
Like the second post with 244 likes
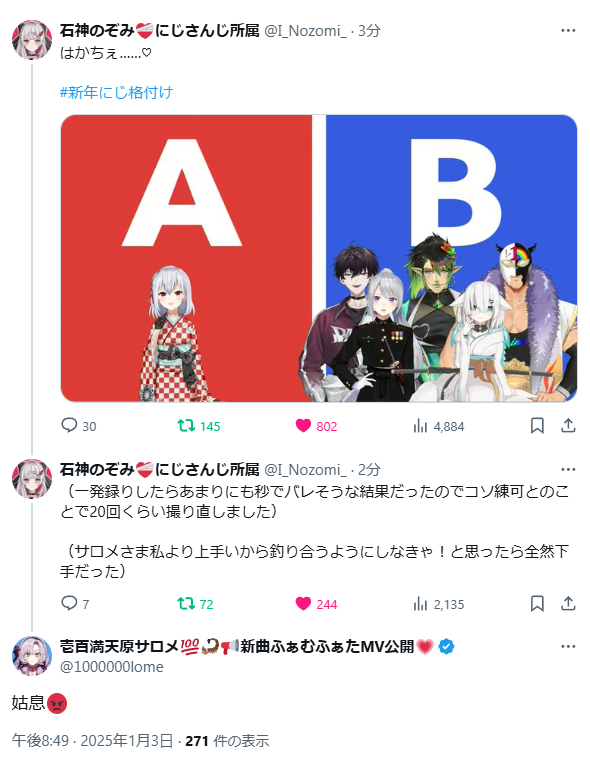[303, 604]
